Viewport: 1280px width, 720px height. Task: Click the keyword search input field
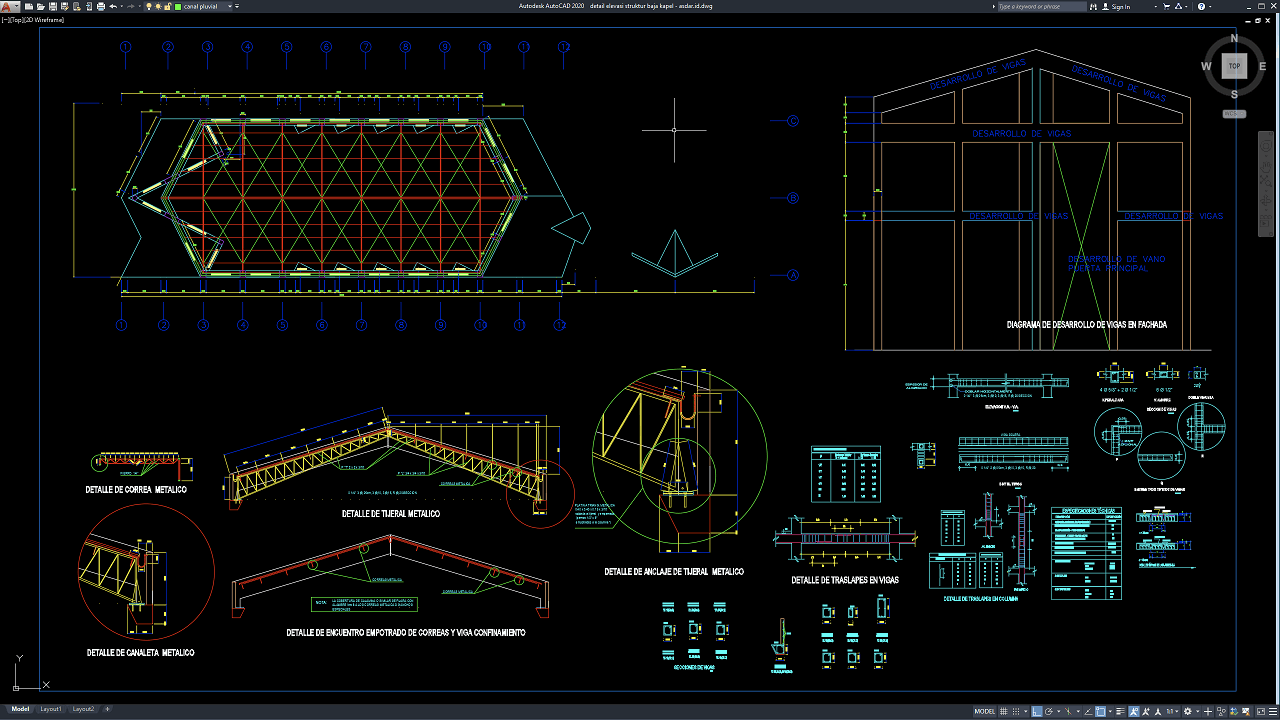coord(1041,6)
